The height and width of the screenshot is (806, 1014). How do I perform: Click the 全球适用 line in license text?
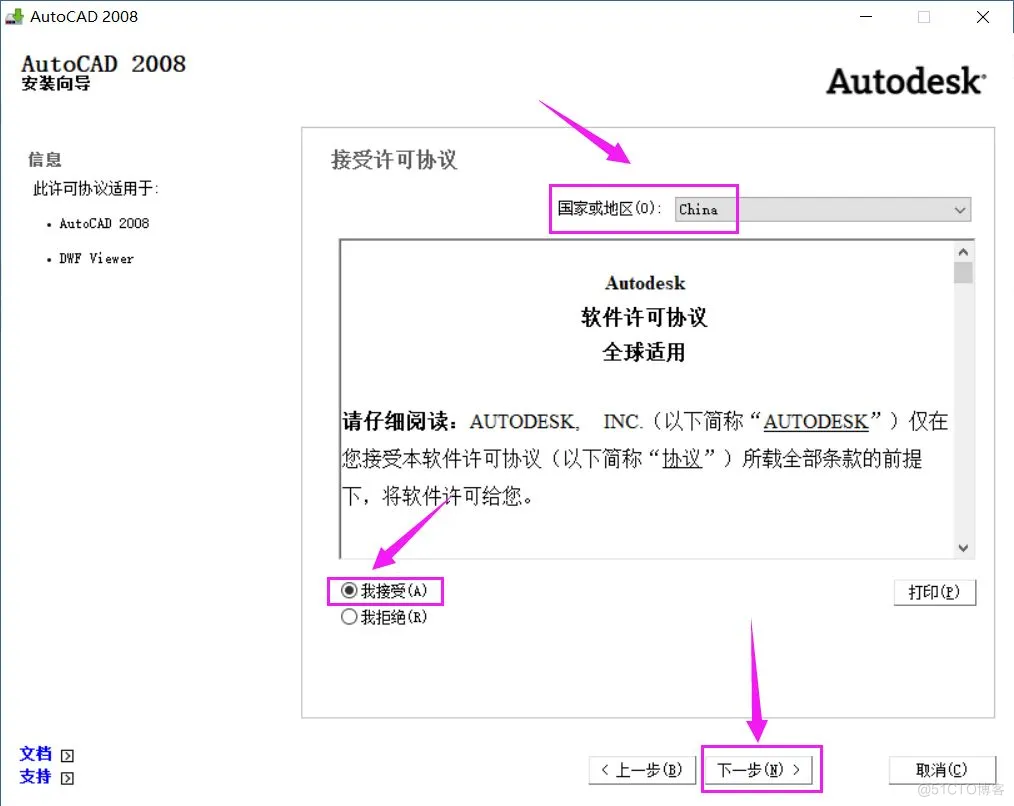tap(643, 352)
